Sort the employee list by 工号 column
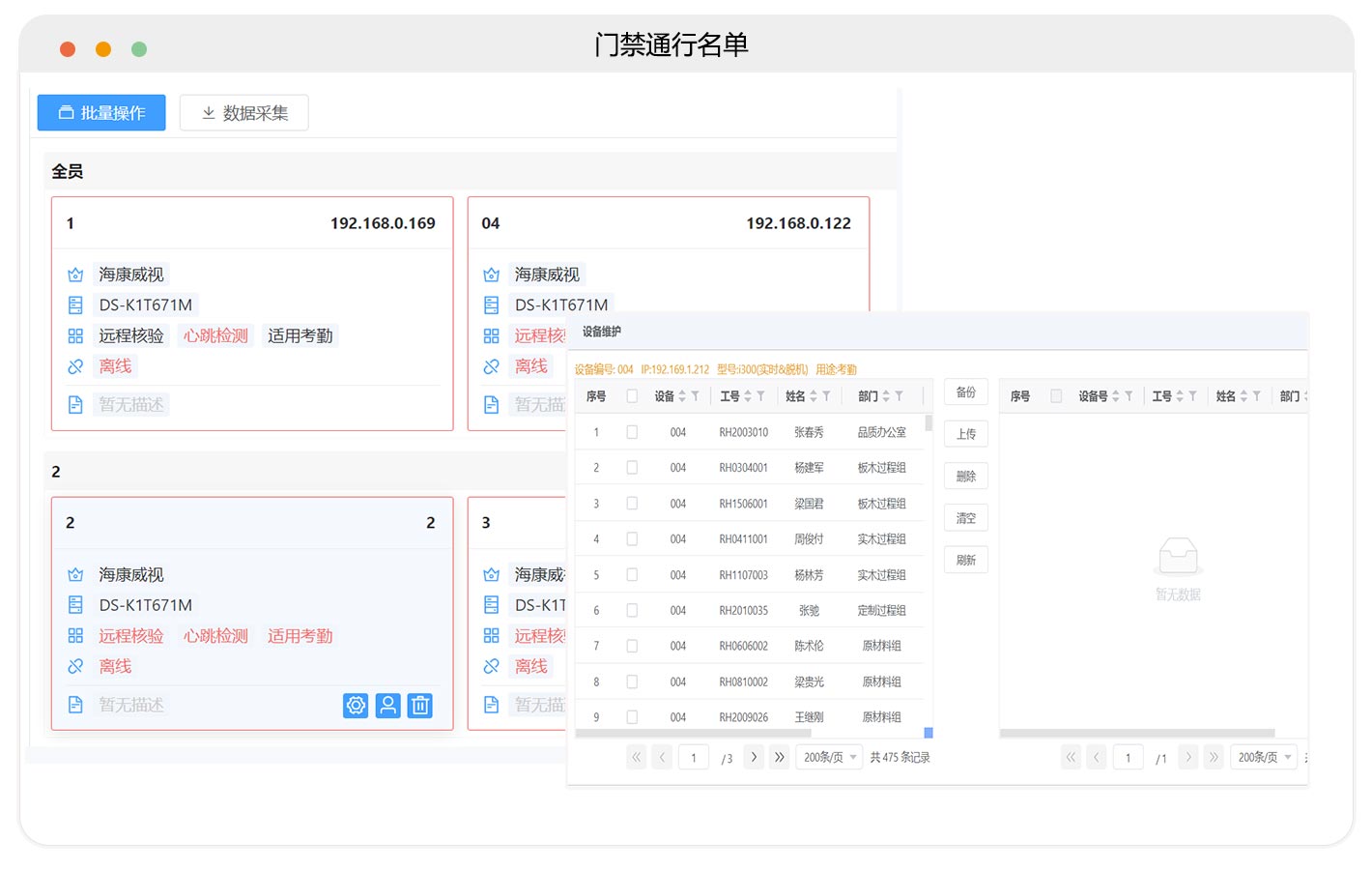Screen dimensions: 1372x870 (748, 396)
